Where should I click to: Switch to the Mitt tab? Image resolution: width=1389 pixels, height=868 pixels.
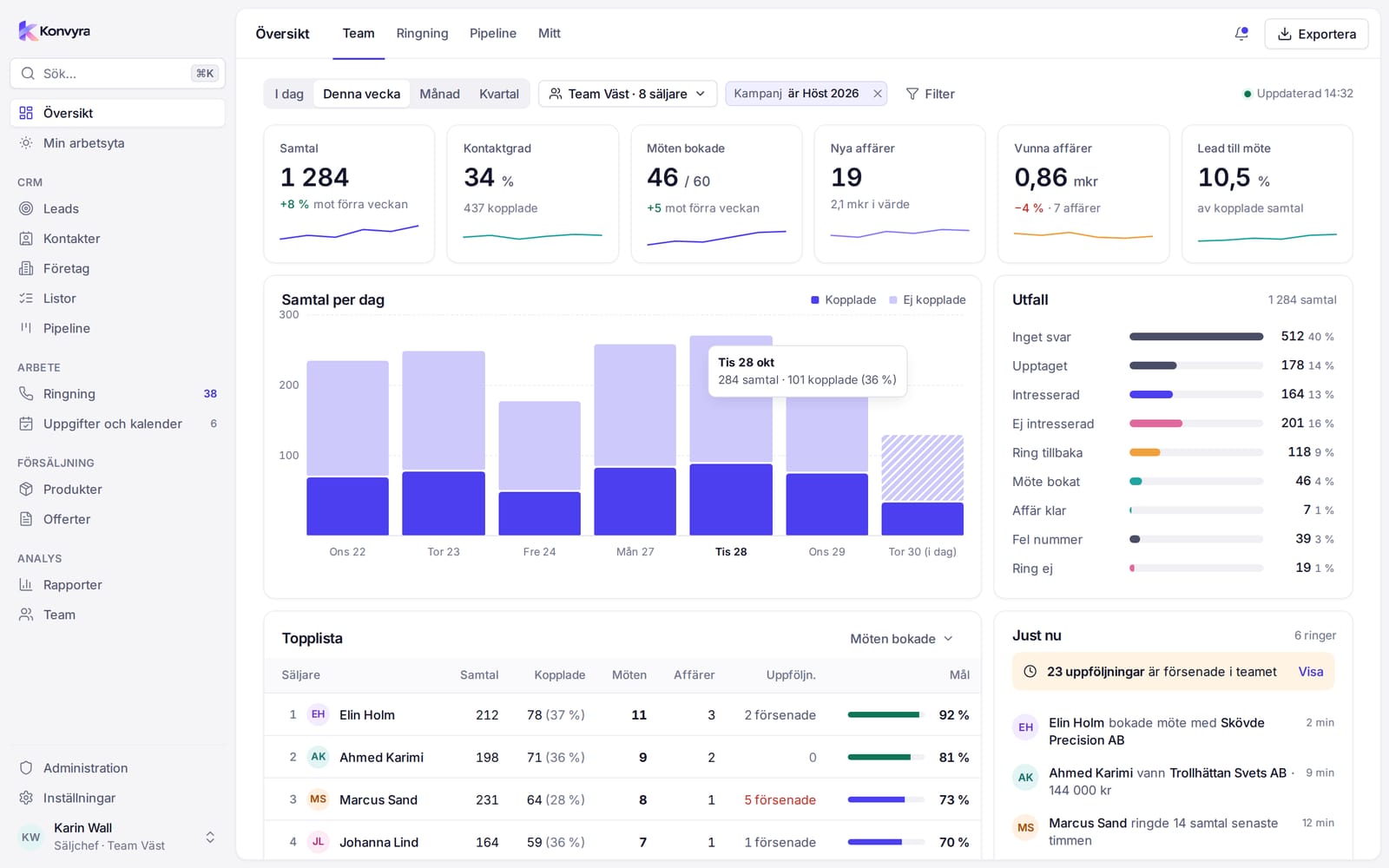coord(550,34)
